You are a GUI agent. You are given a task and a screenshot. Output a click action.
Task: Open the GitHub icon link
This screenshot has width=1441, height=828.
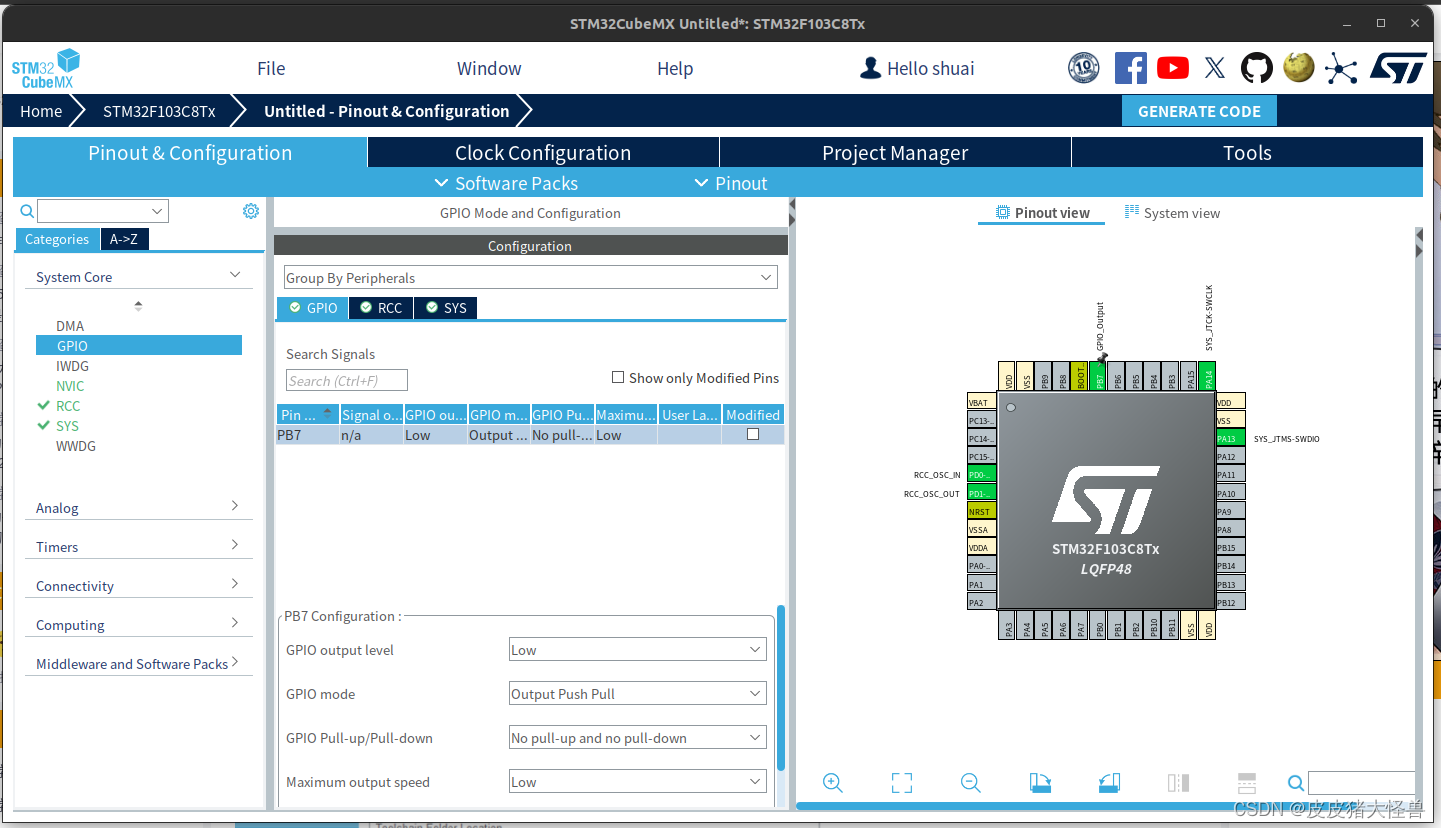tap(1257, 68)
